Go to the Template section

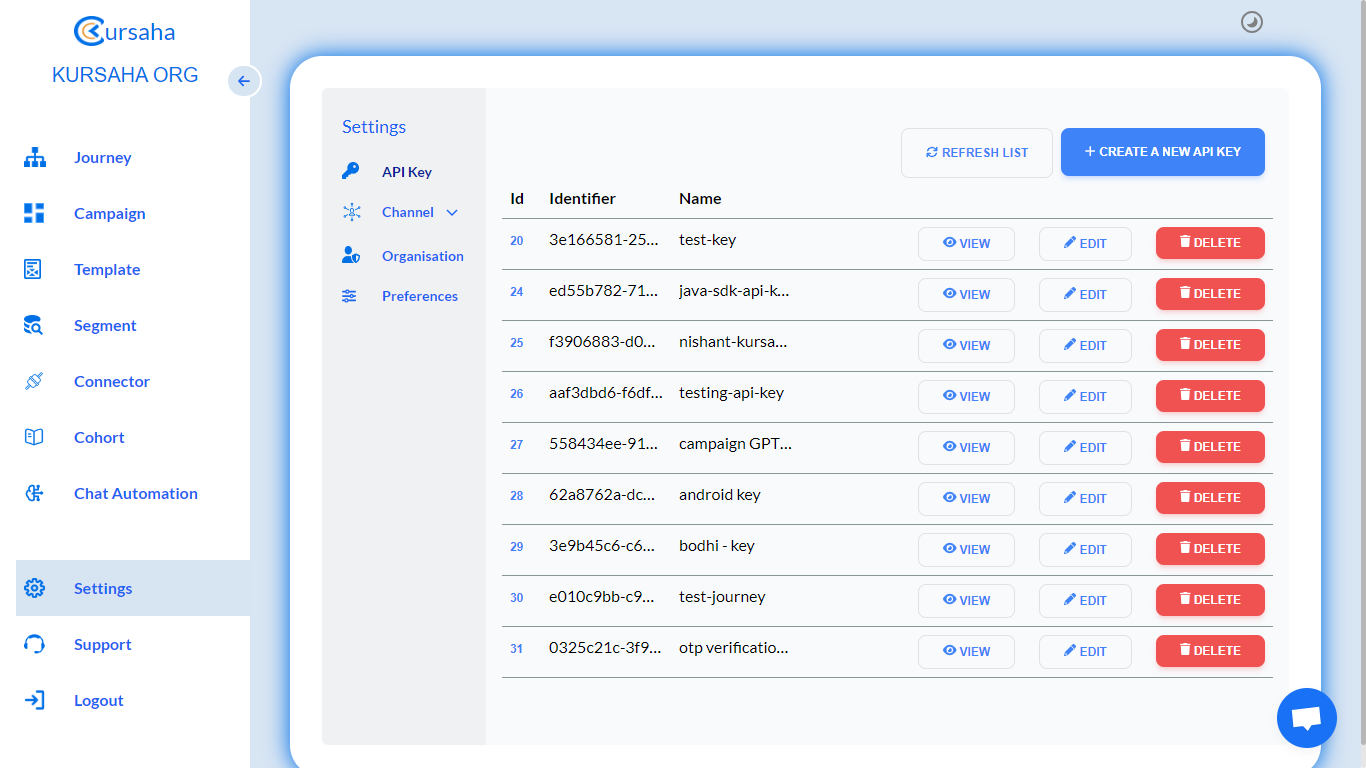tap(107, 269)
